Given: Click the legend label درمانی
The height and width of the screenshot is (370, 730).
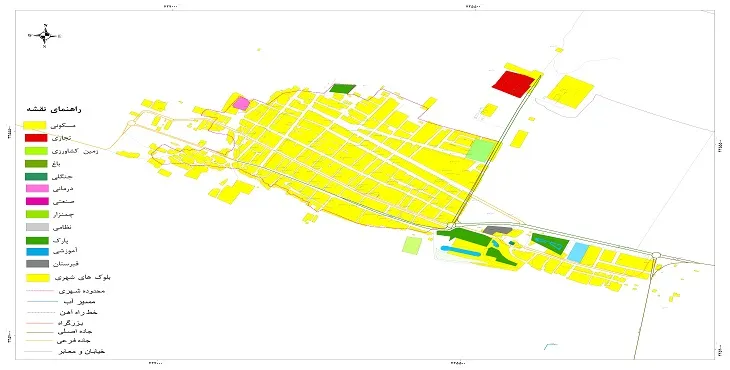Looking at the screenshot, I should click(63, 189).
